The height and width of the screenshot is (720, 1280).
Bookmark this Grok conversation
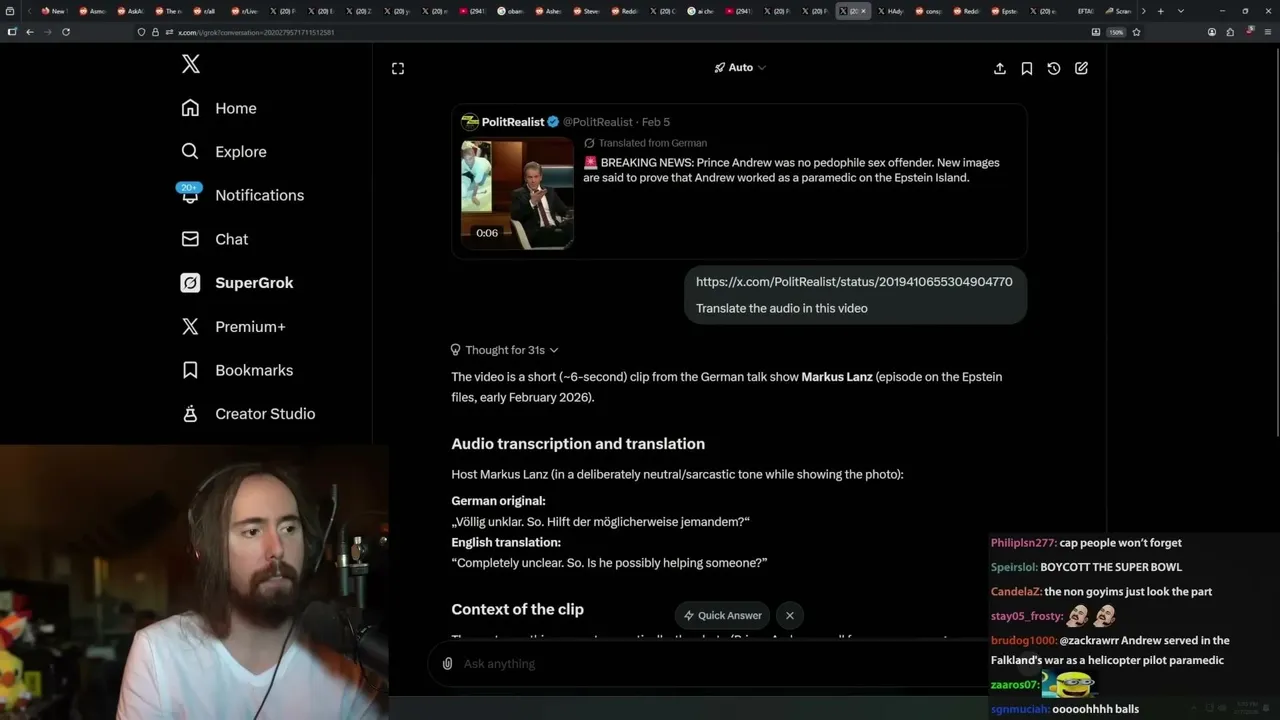pyautogui.click(x=1027, y=68)
